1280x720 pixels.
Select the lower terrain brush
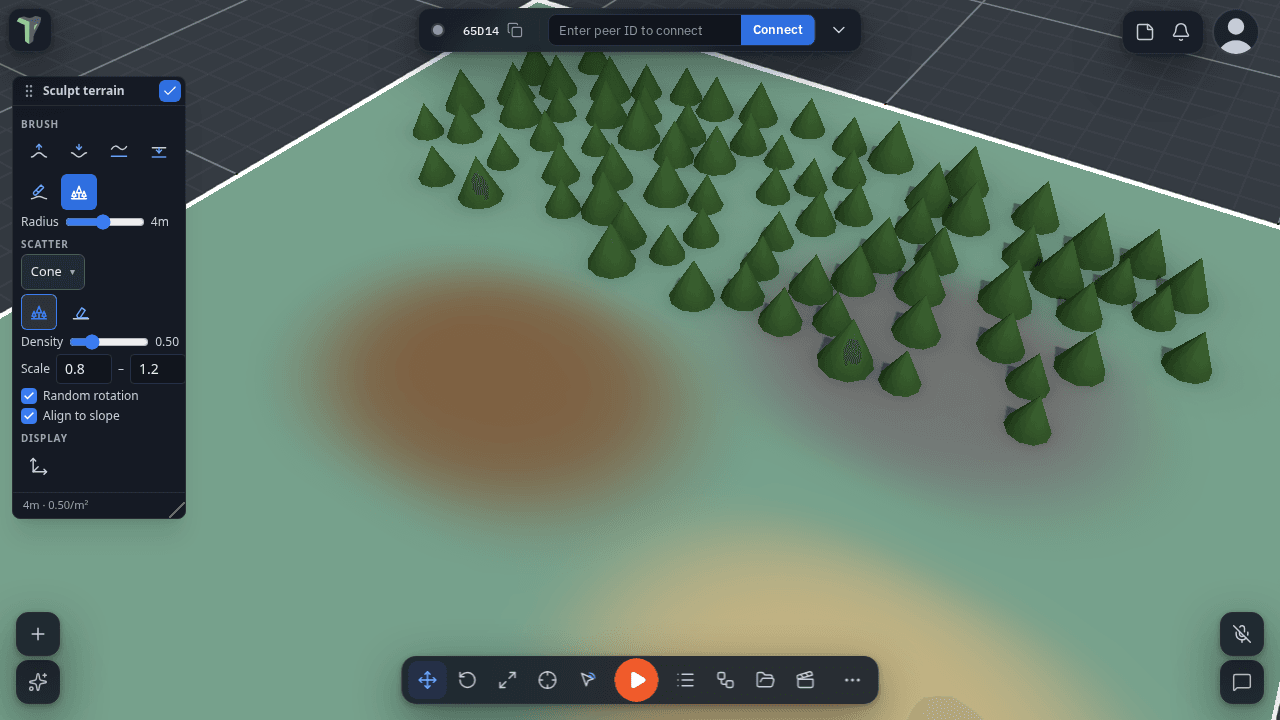79,151
